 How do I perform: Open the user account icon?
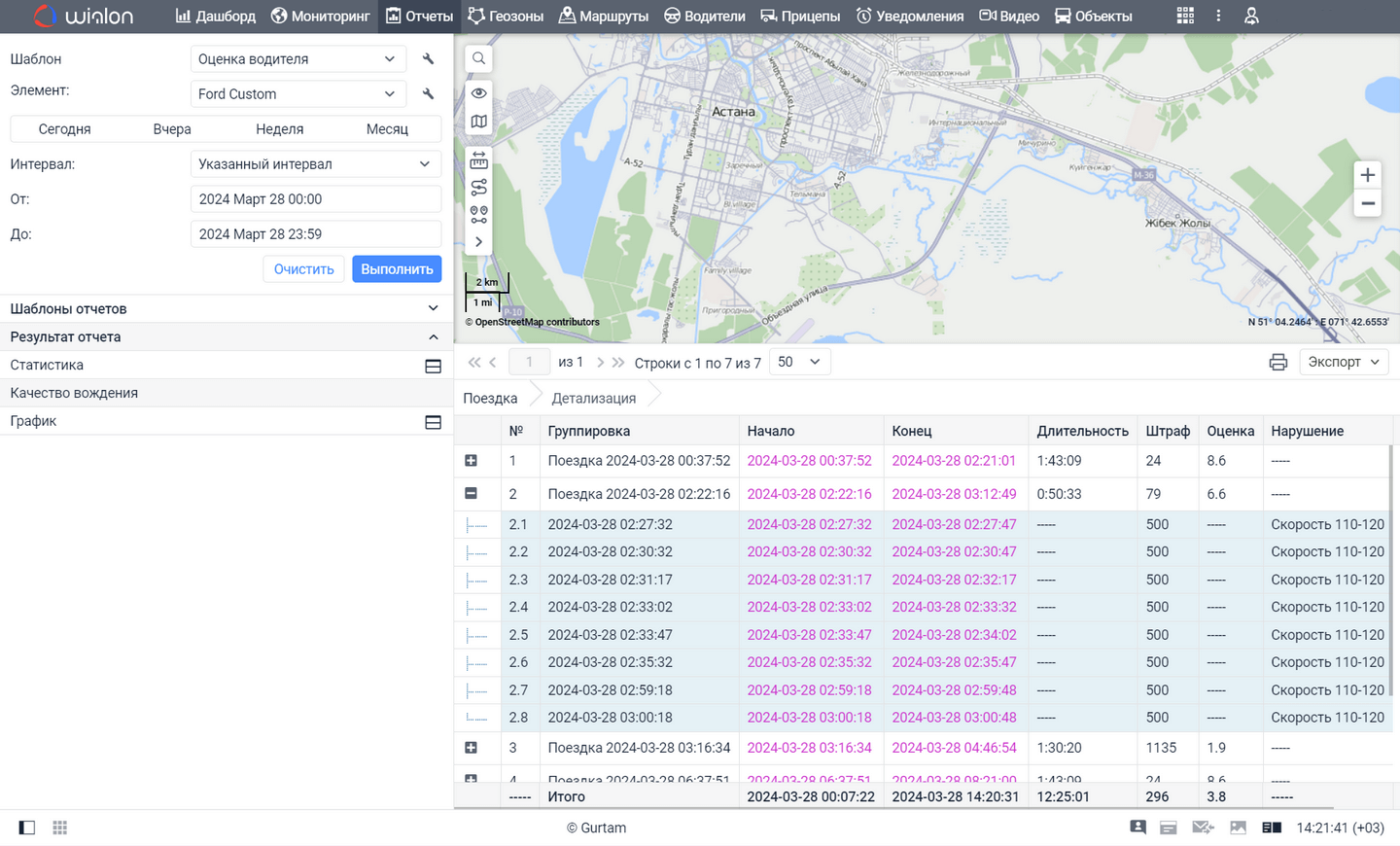coord(1251,16)
